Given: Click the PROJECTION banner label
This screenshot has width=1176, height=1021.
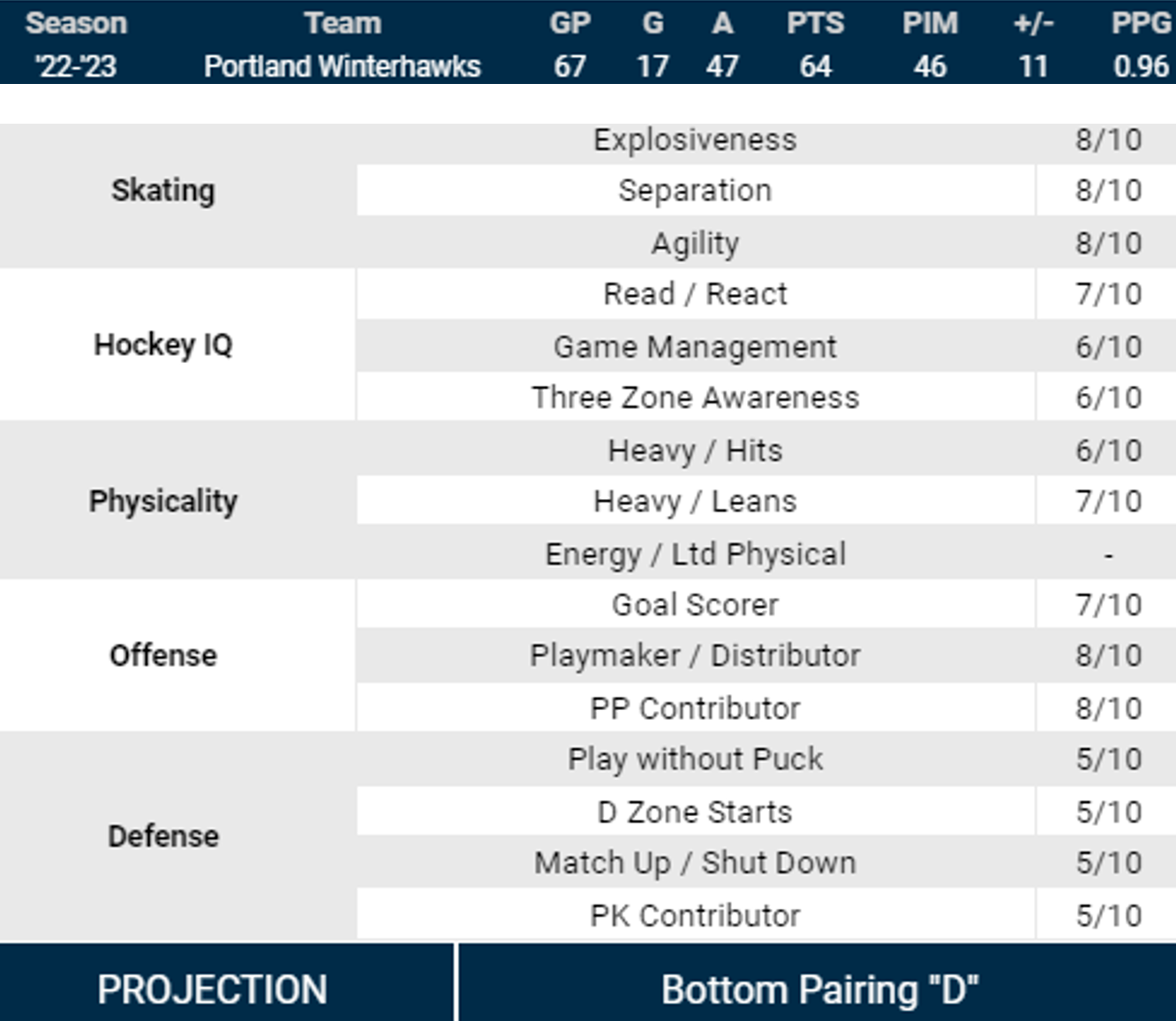Looking at the screenshot, I should pyautogui.click(x=212, y=989).
